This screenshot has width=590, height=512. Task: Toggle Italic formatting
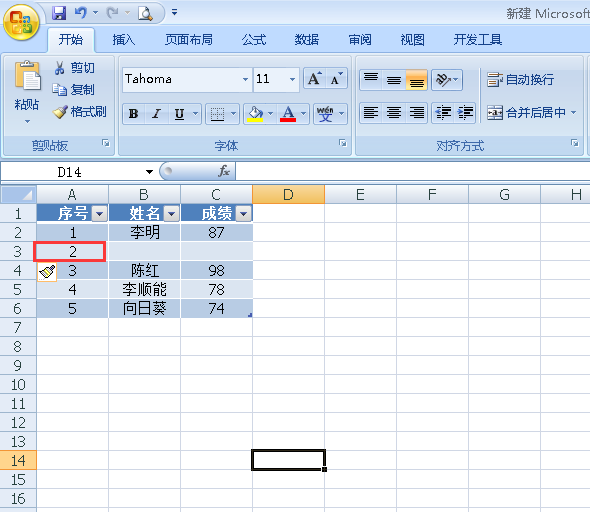[x=156, y=114]
